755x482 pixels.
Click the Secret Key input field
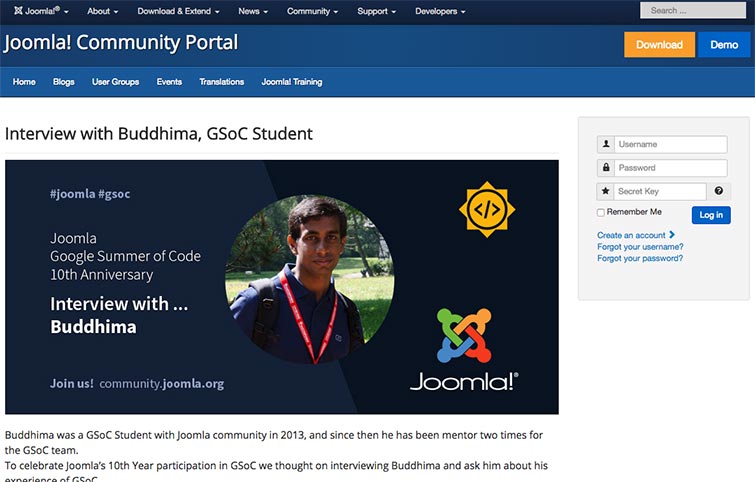coord(660,192)
